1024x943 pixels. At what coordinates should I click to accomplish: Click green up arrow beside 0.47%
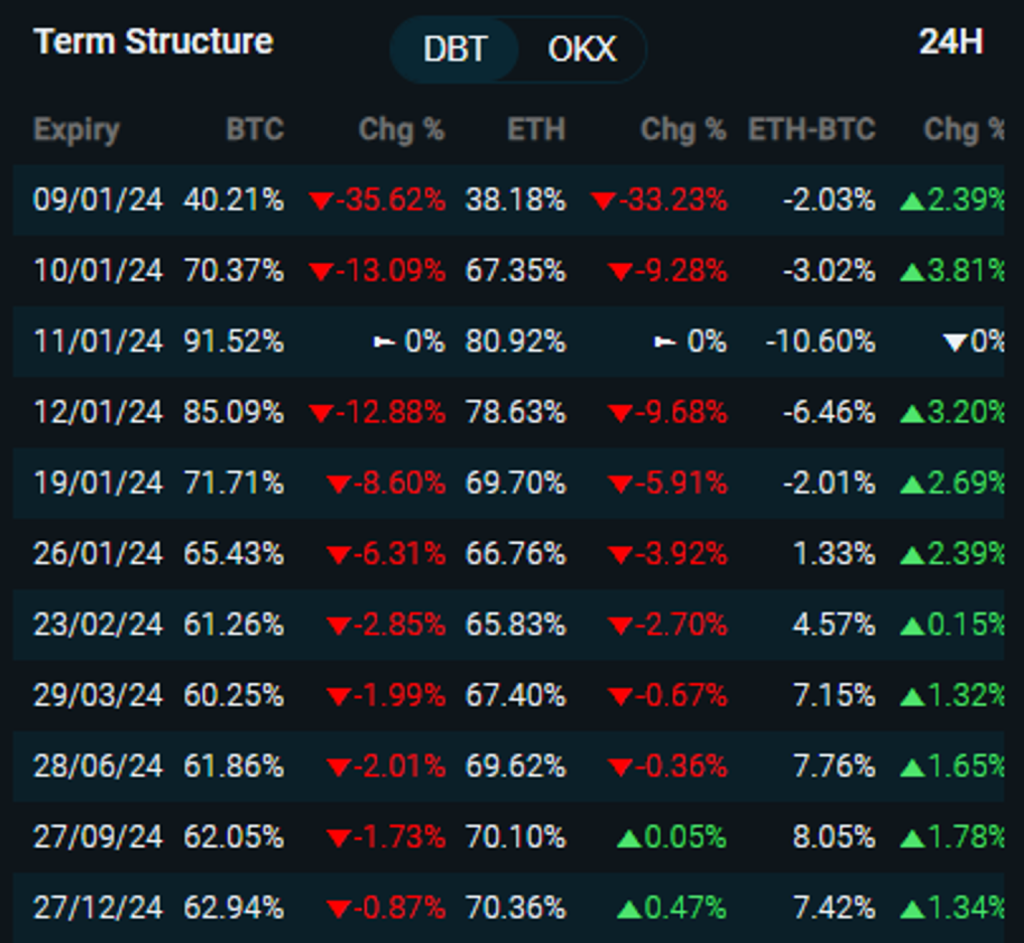click(x=629, y=908)
